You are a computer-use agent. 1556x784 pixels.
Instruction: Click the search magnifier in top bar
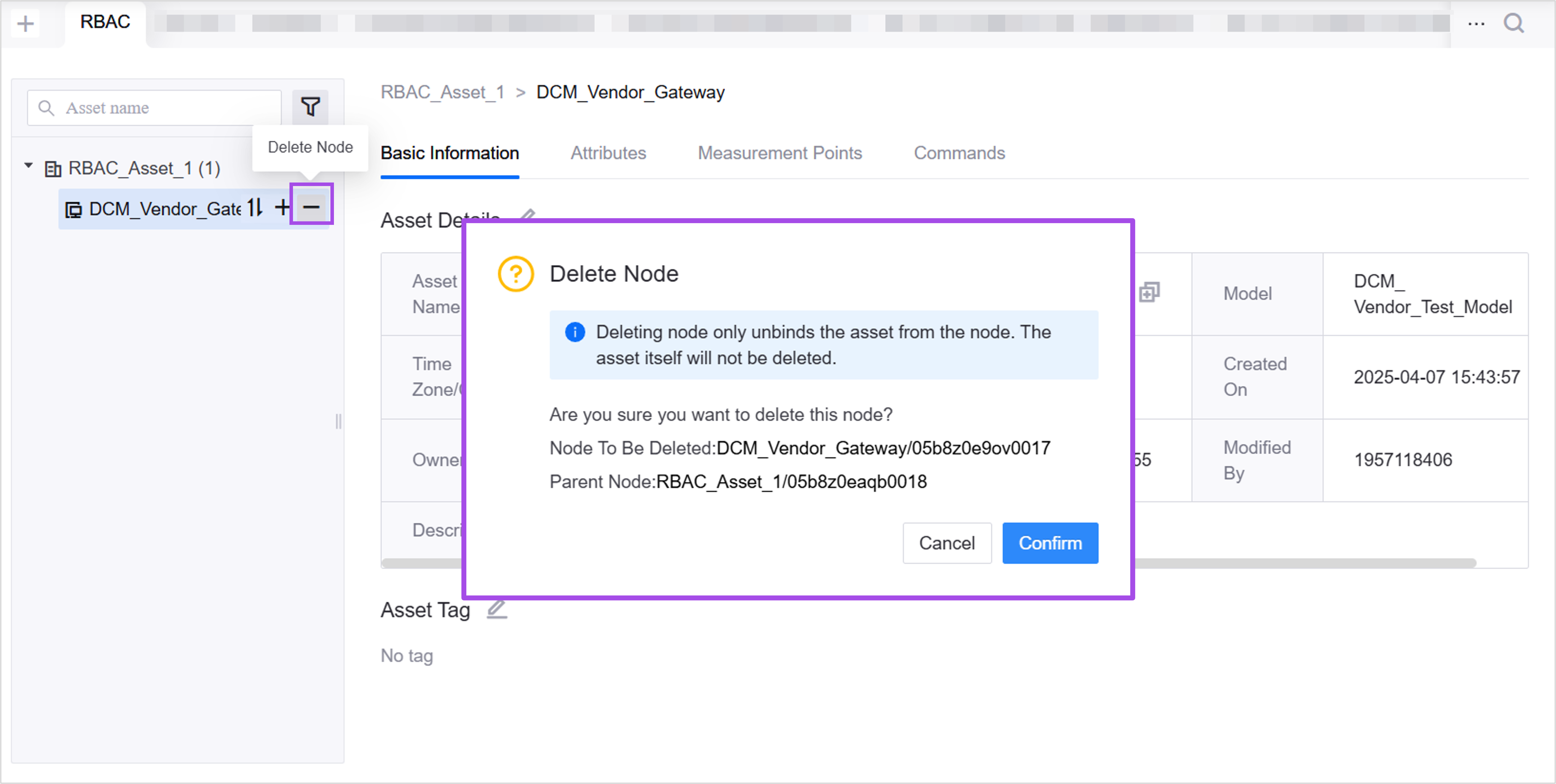click(x=1513, y=24)
